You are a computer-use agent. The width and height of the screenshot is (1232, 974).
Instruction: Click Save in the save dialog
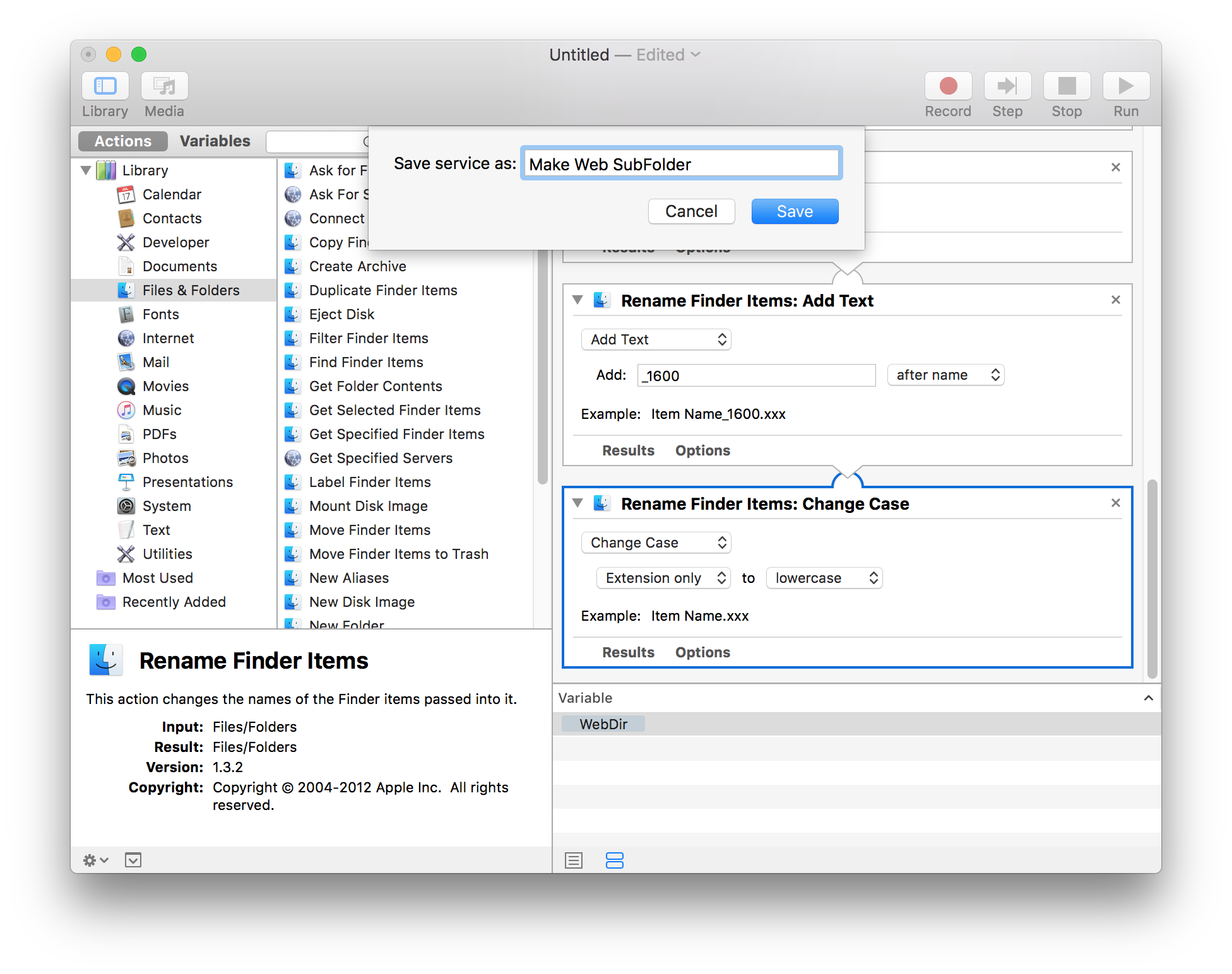(795, 211)
